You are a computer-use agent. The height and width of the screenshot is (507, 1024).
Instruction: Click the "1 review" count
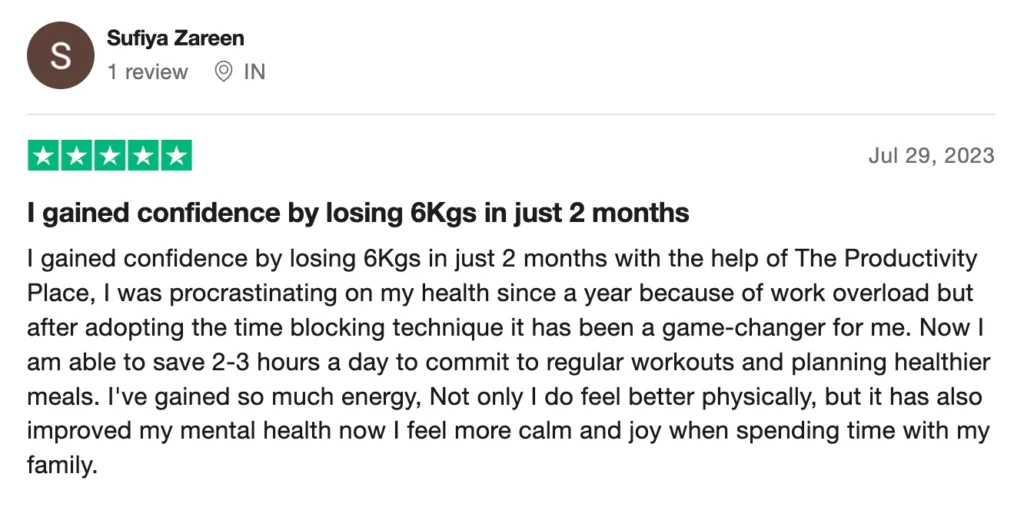tap(147, 72)
